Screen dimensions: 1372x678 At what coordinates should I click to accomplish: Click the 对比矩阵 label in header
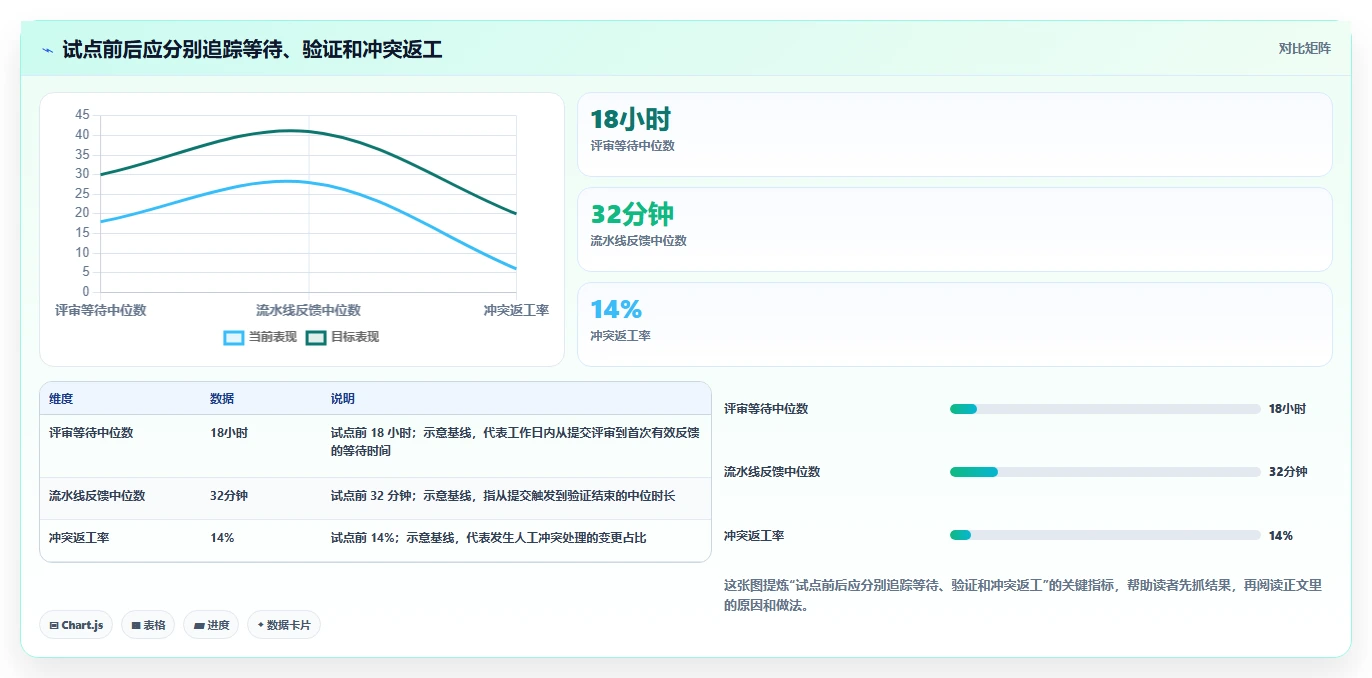[x=1304, y=48]
